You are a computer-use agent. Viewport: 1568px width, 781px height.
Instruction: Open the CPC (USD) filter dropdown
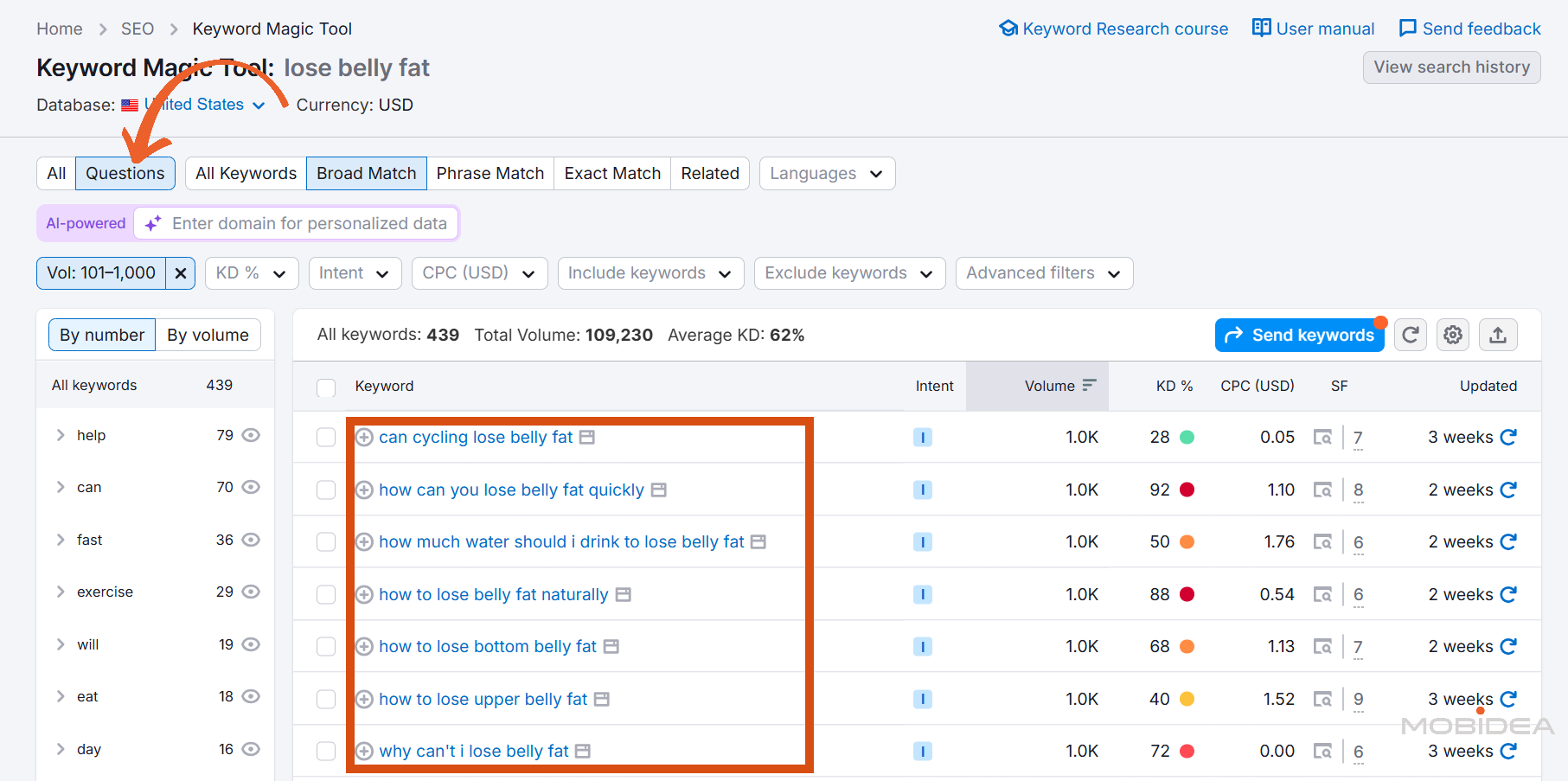[479, 273]
